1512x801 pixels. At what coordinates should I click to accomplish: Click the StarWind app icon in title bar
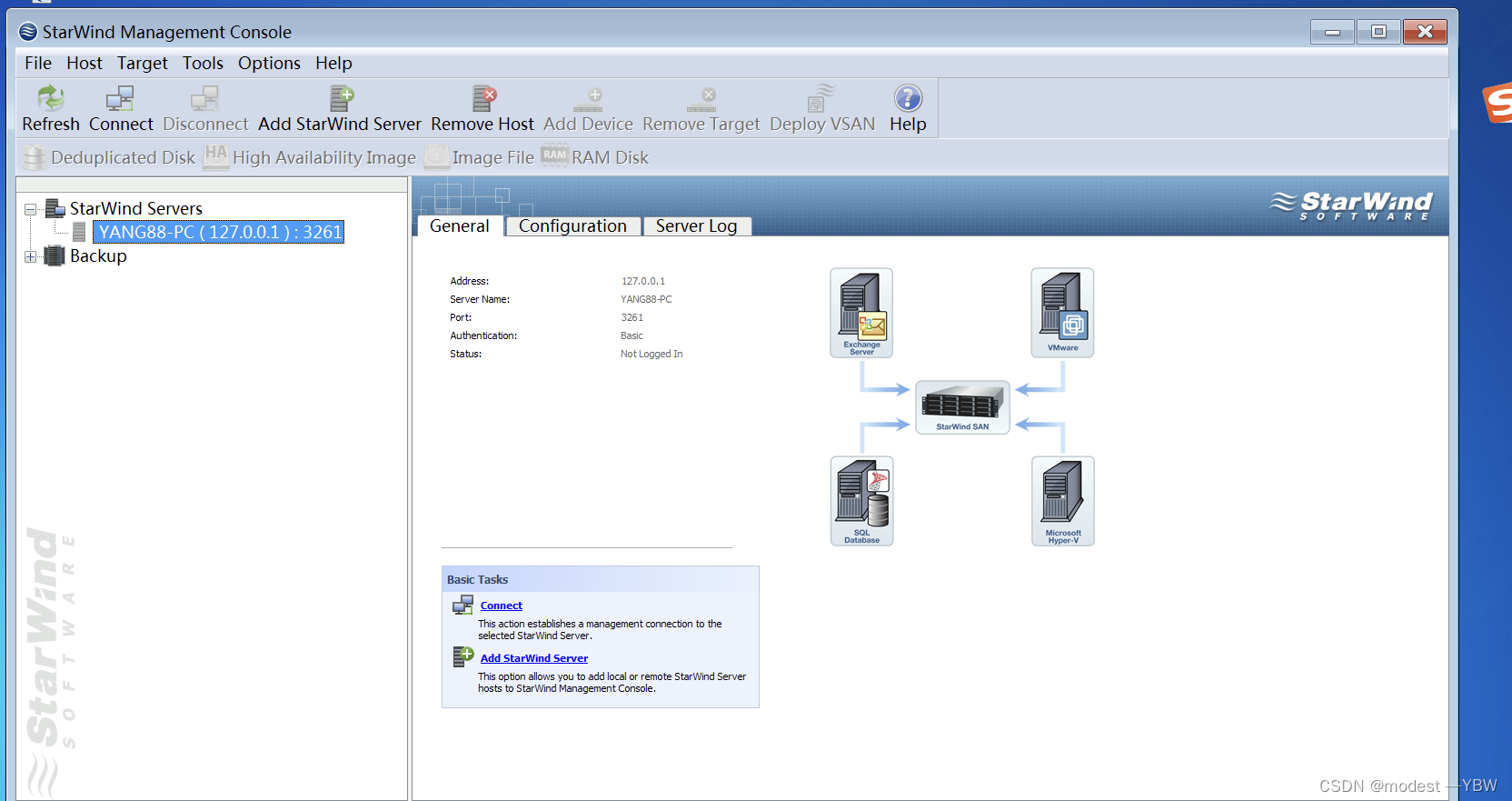coord(28,32)
